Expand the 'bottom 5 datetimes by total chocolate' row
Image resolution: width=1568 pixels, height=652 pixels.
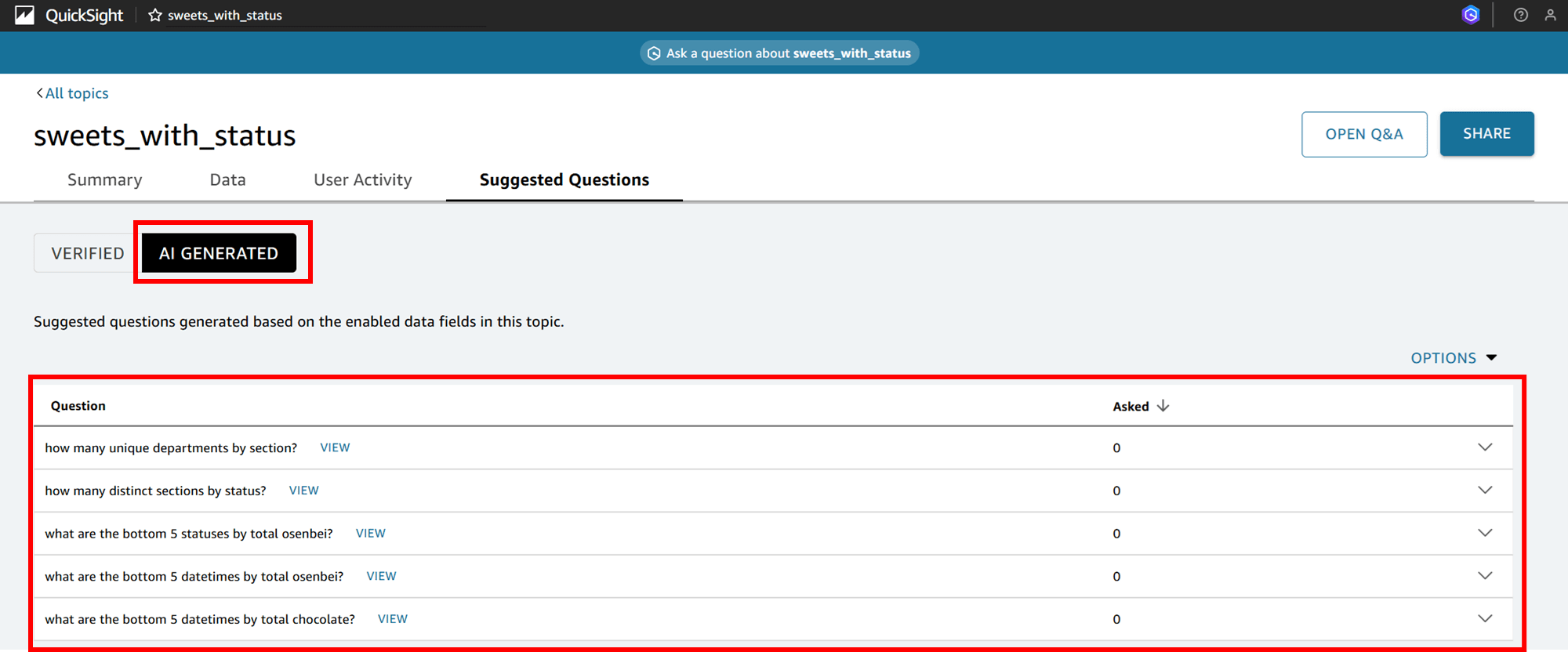point(1485,619)
